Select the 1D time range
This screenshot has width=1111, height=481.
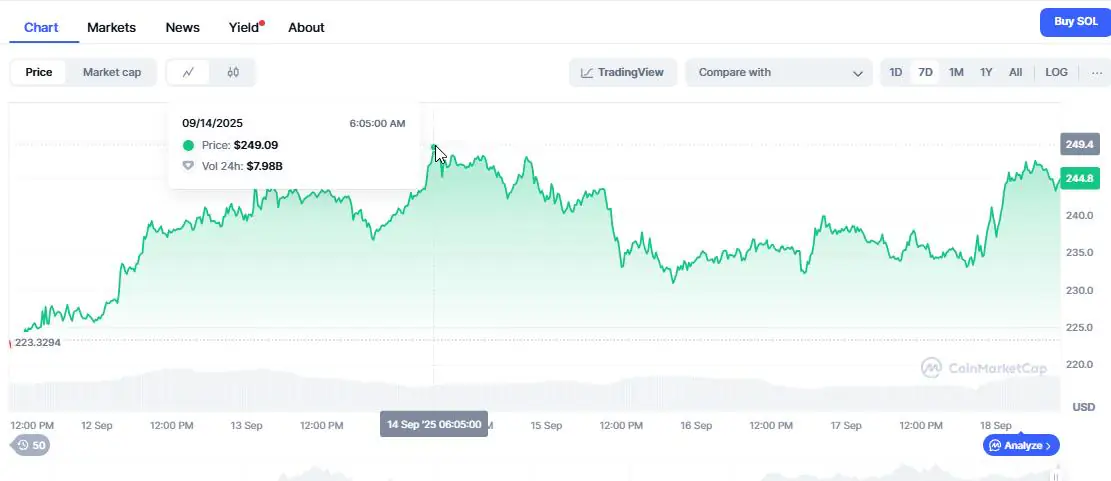[x=896, y=72]
